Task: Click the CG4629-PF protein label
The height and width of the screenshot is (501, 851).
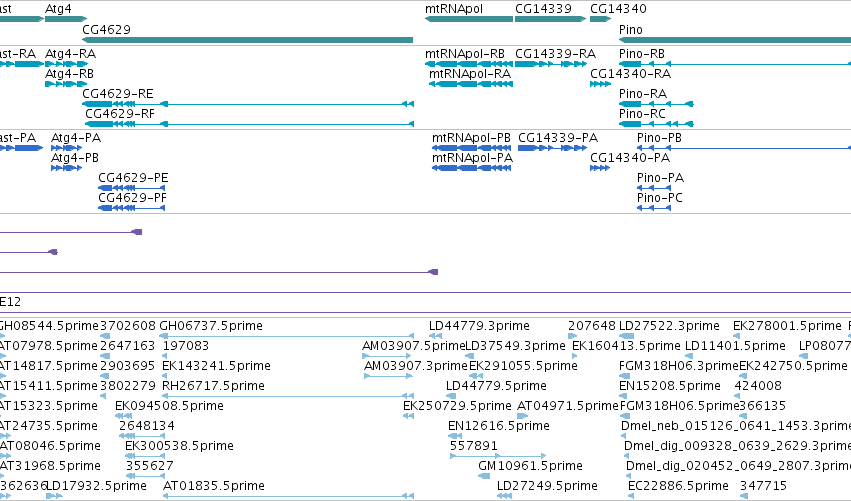Action: click(x=132, y=198)
